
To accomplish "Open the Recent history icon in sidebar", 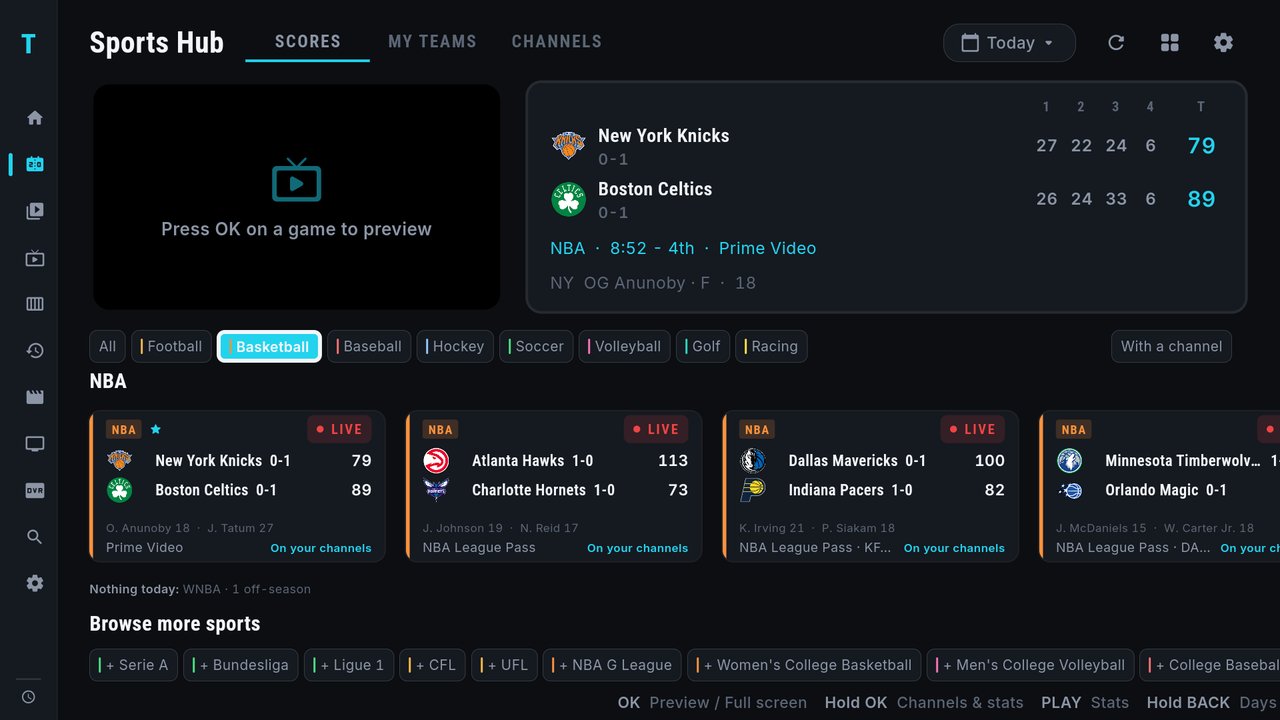I will pos(35,351).
